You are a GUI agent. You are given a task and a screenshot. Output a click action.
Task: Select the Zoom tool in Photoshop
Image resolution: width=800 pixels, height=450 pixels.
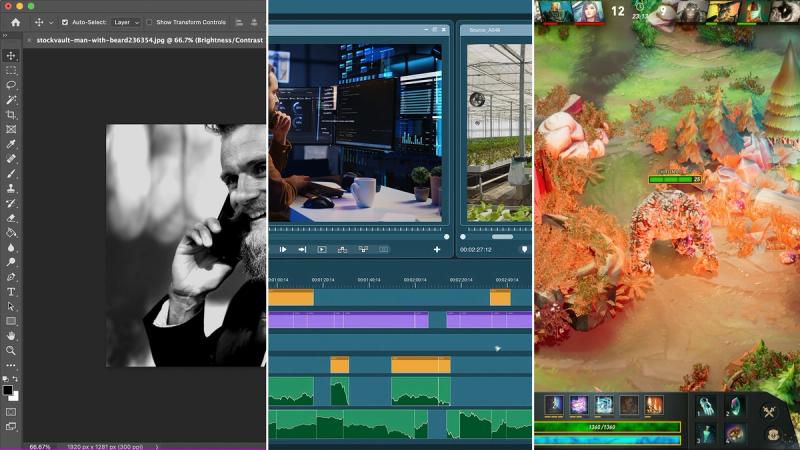tap(11, 351)
